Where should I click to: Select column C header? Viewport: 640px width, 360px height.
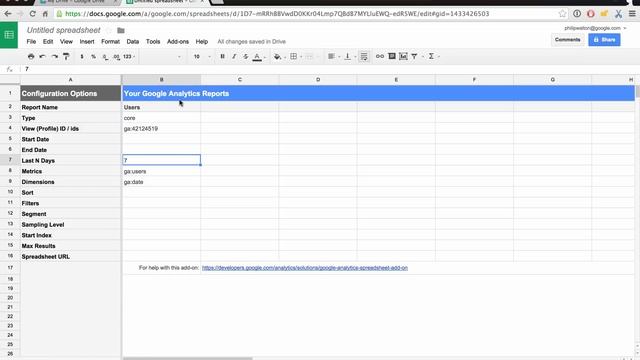[240, 80]
